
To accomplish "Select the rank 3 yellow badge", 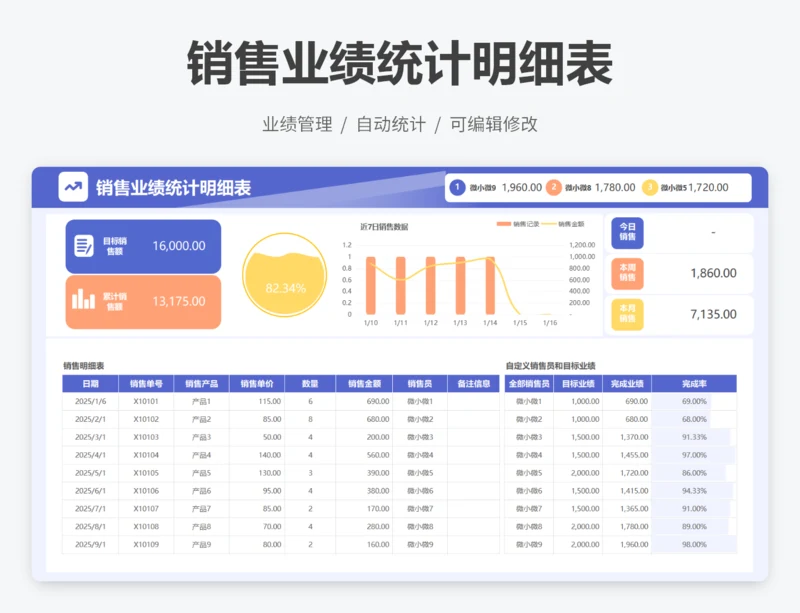I will (649, 187).
